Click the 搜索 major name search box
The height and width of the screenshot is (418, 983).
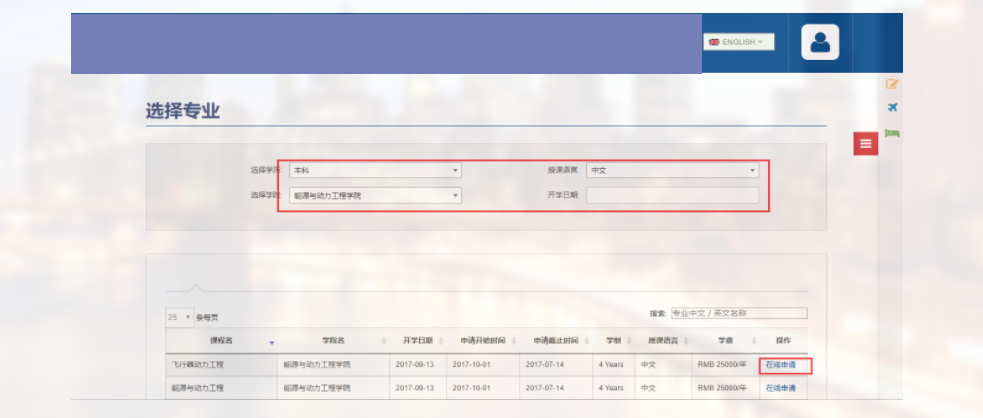(738, 313)
